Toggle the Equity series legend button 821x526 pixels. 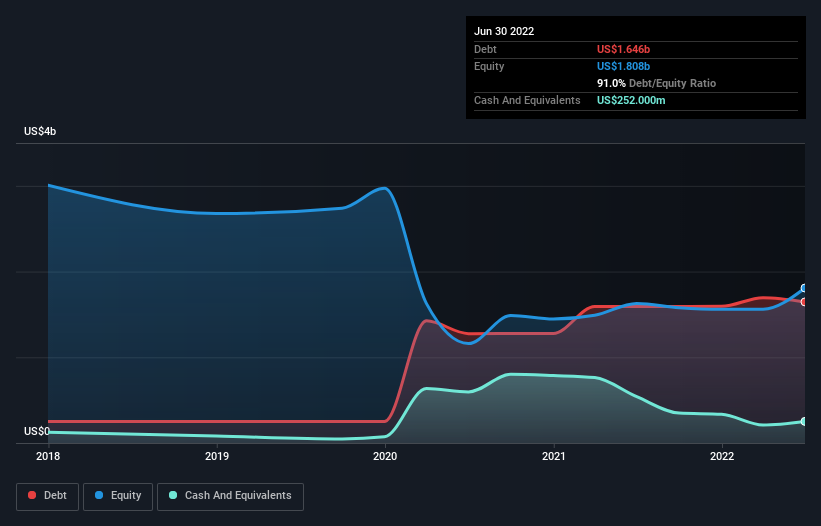click(118, 496)
